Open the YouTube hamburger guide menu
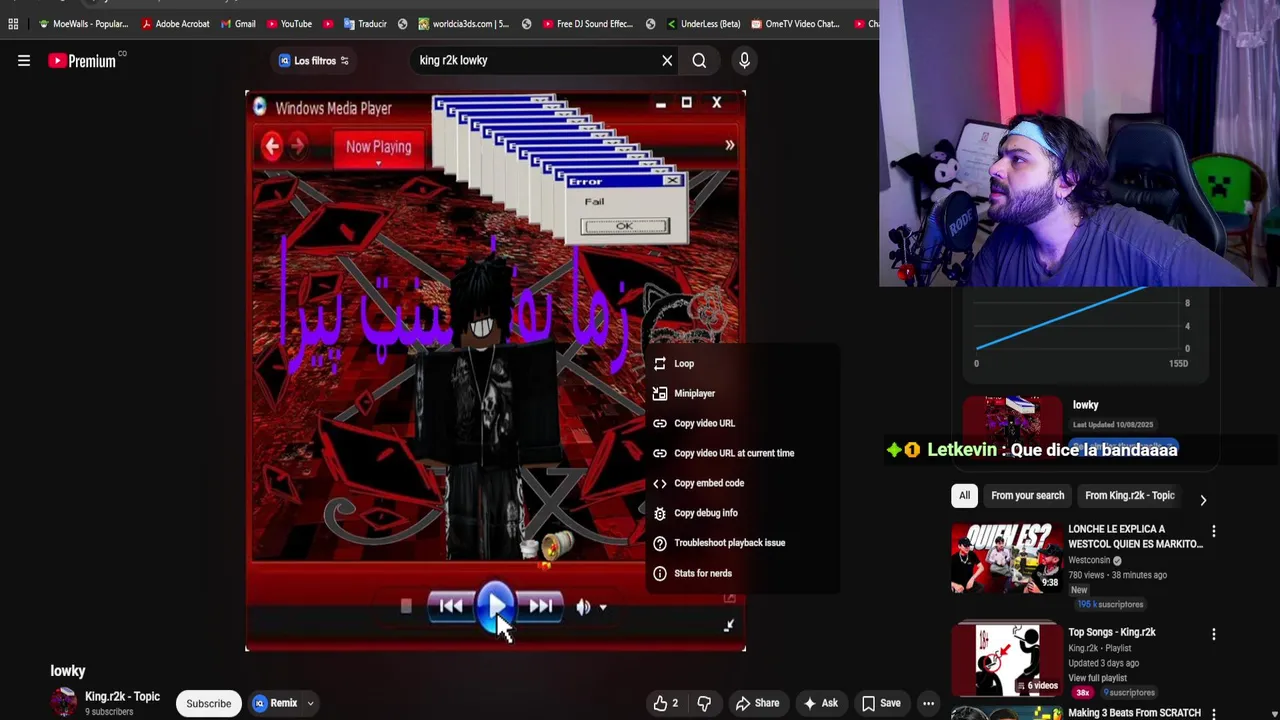1280x720 pixels. (24, 61)
